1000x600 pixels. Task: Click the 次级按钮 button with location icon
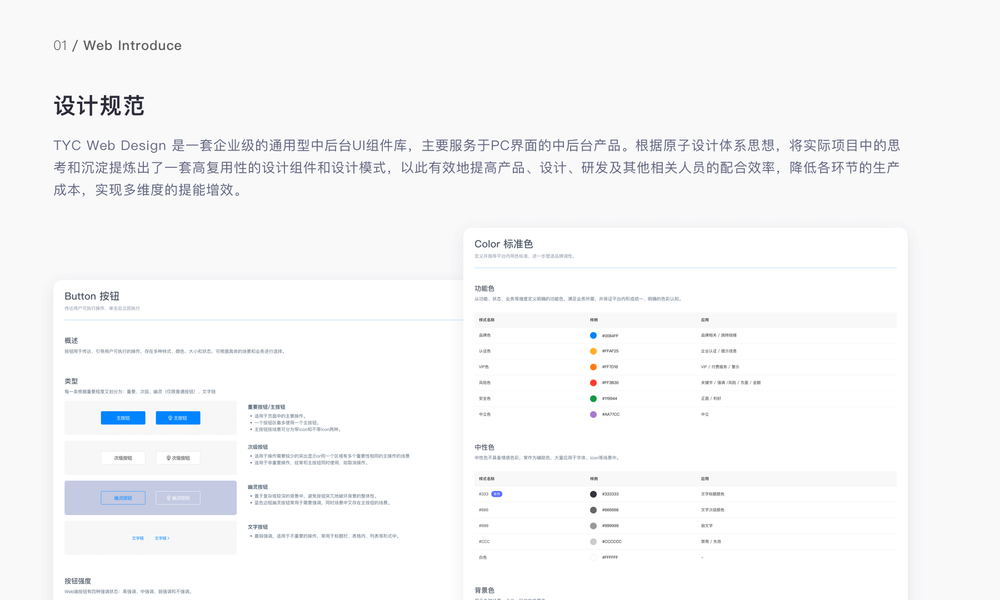click(x=178, y=458)
